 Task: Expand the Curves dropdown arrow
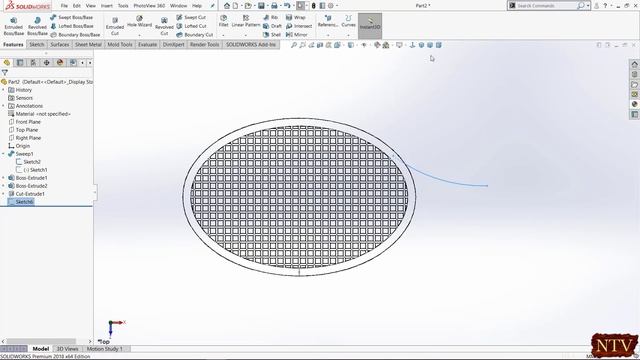[348, 36]
